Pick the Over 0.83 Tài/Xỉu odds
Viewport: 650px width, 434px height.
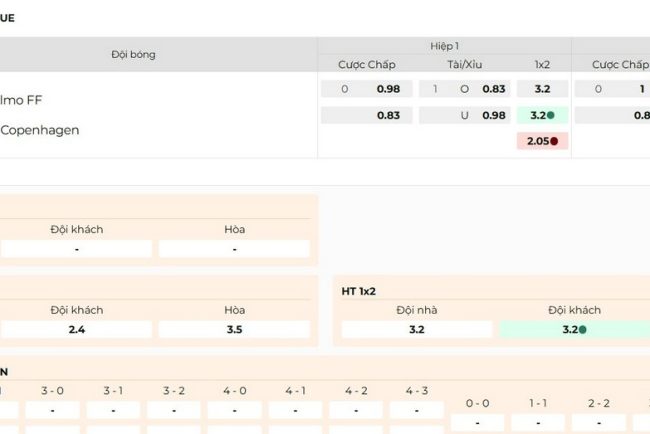[x=493, y=89]
